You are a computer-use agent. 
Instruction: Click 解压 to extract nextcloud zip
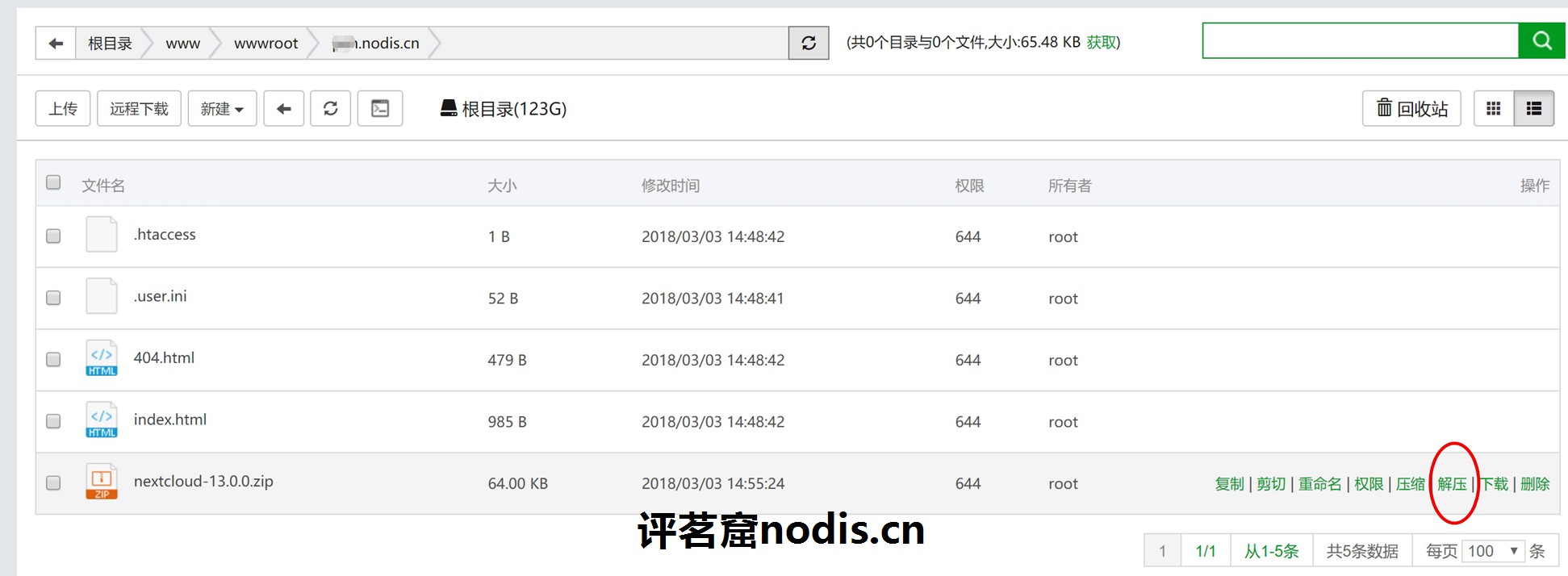pyautogui.click(x=1453, y=483)
